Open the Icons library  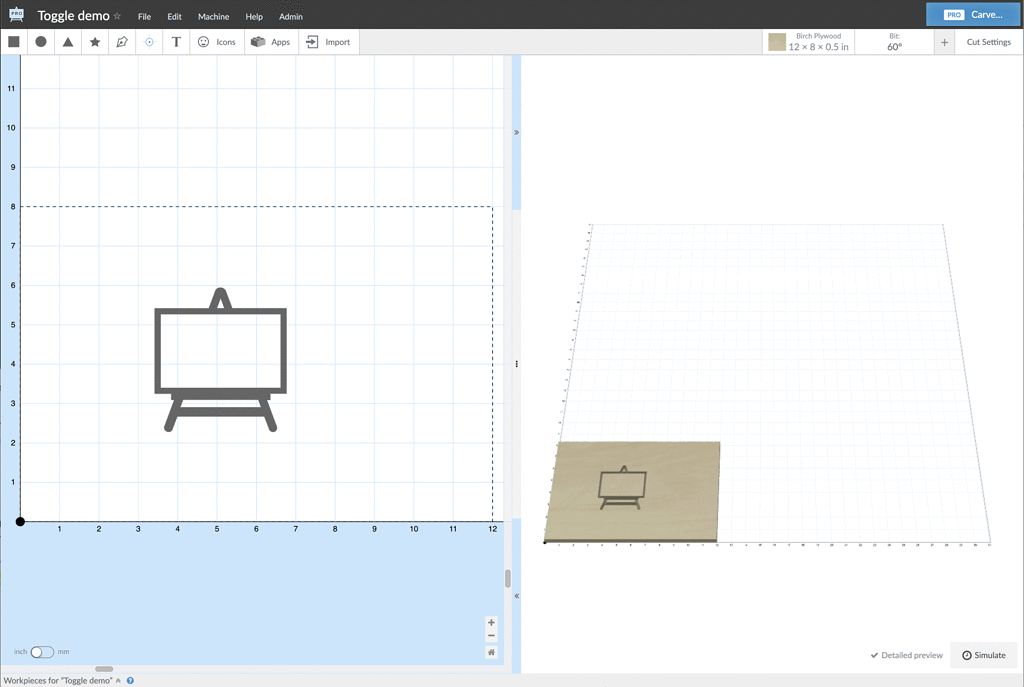(217, 41)
